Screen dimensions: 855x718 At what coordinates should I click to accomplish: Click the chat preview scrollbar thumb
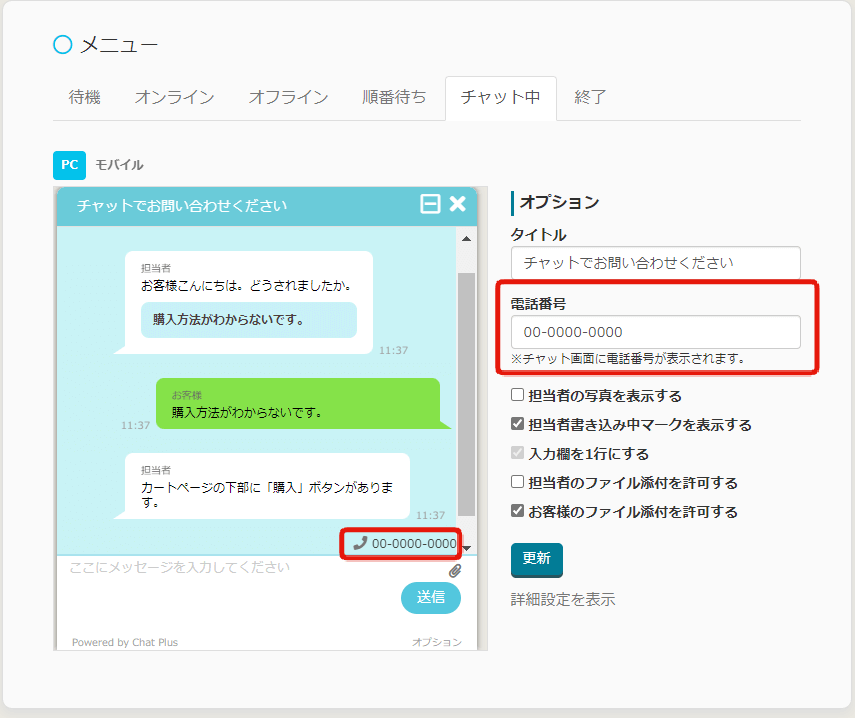point(466,394)
